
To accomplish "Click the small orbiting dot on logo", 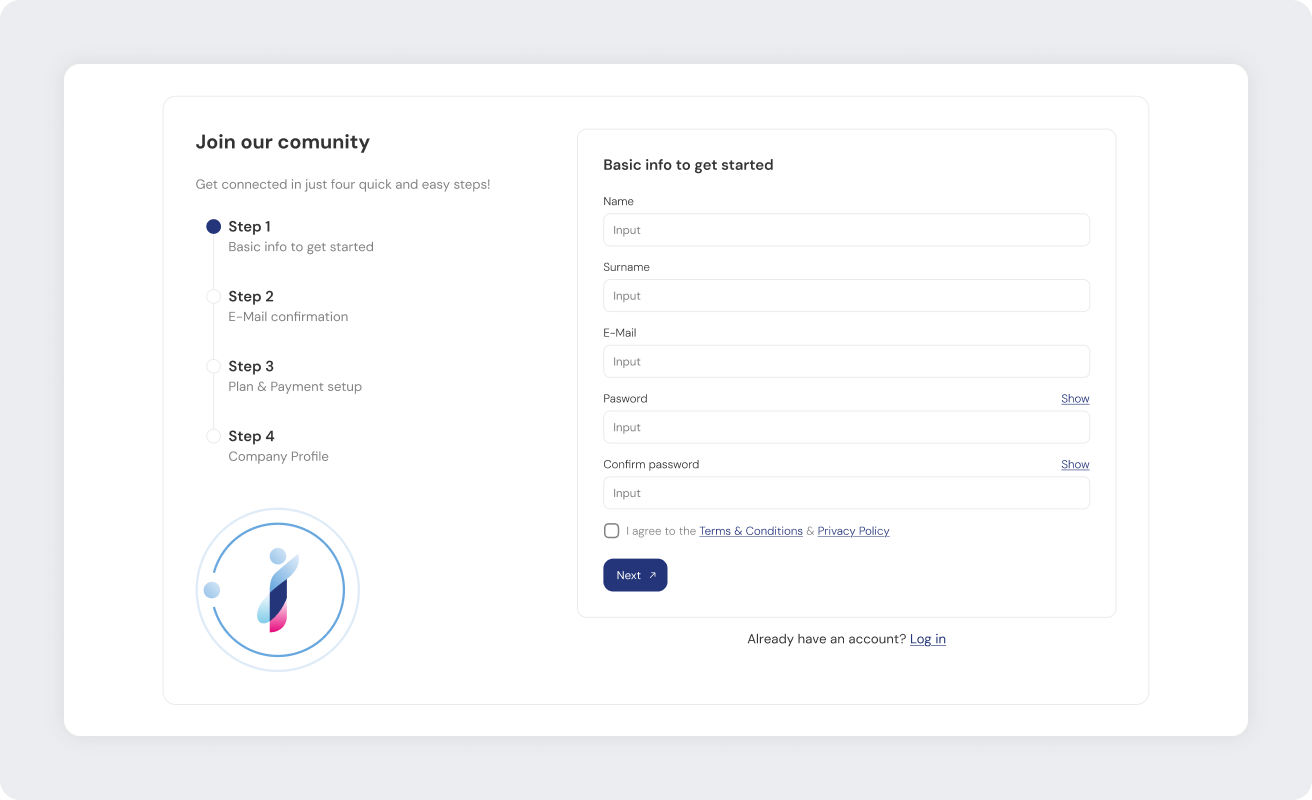I will pyautogui.click(x=212, y=590).
